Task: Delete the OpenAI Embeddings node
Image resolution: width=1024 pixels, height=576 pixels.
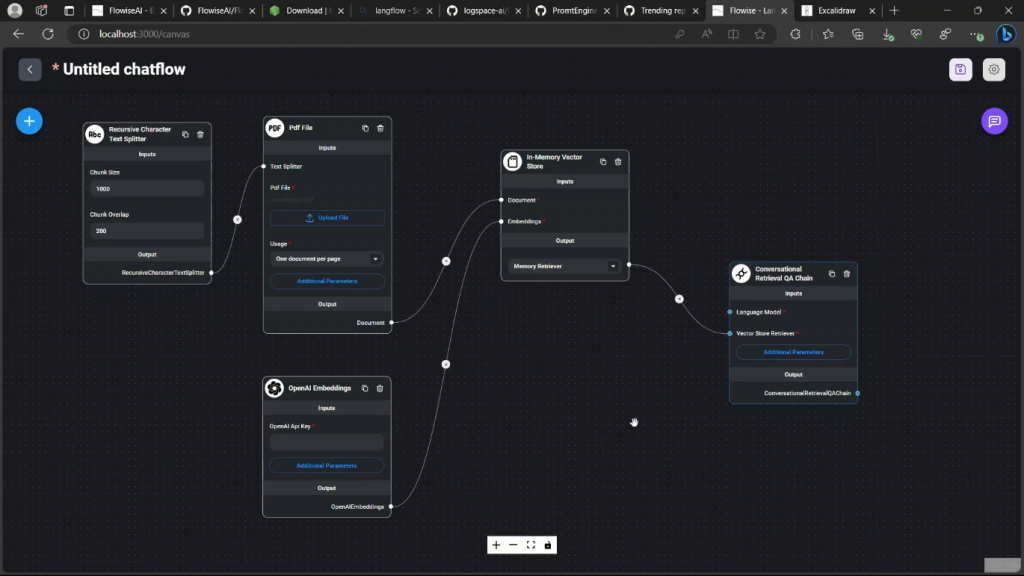Action: [379, 388]
